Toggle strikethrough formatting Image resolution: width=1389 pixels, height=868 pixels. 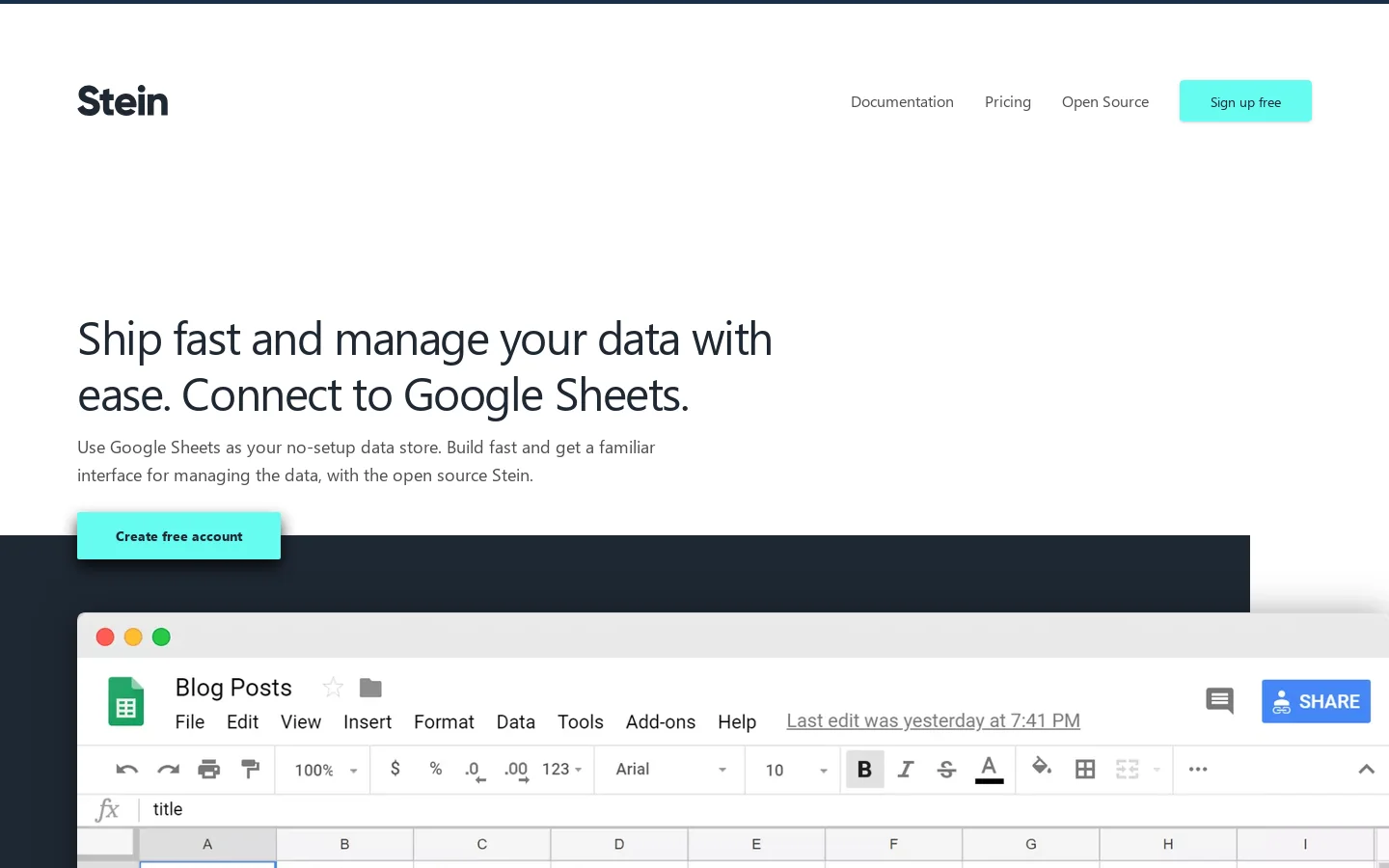coord(946,770)
